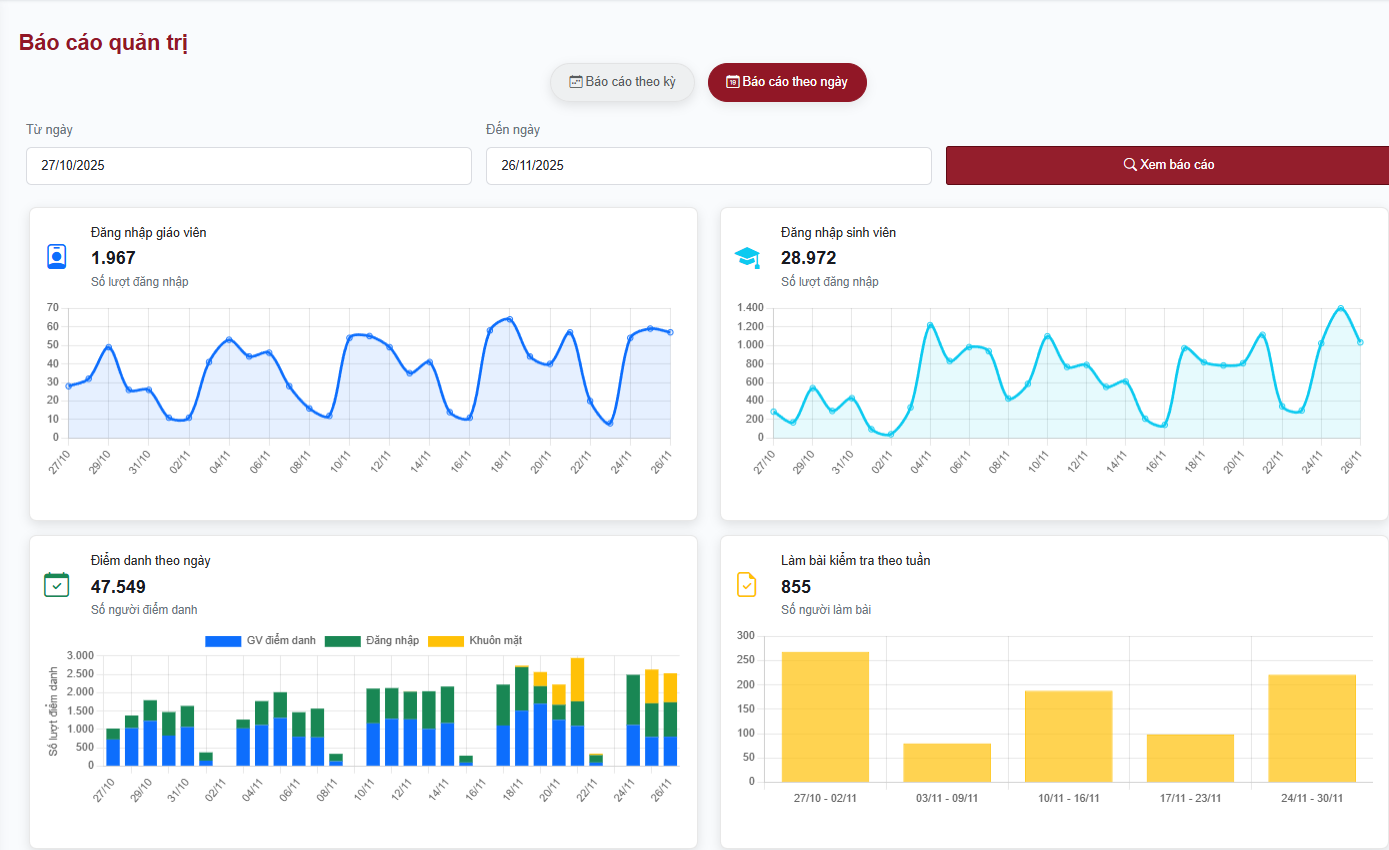Click the blue GV điểm danh color swatch

(x=223, y=641)
